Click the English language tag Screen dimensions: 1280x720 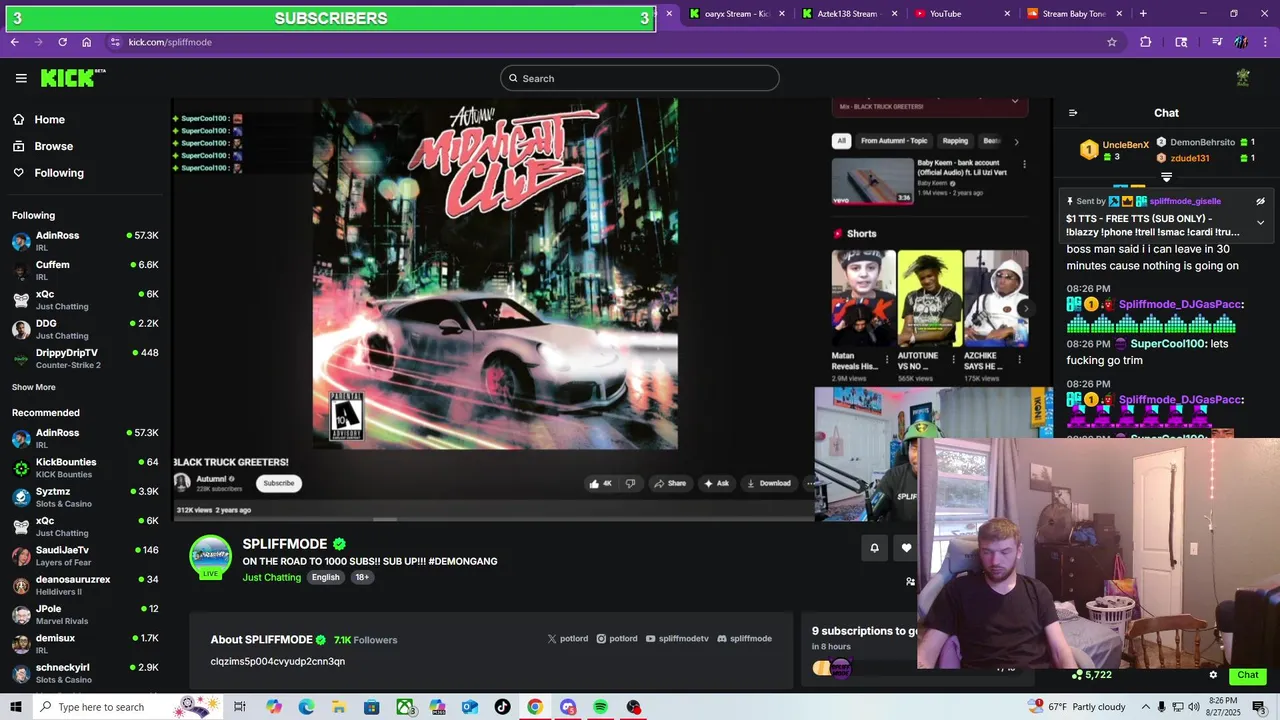tap(325, 577)
